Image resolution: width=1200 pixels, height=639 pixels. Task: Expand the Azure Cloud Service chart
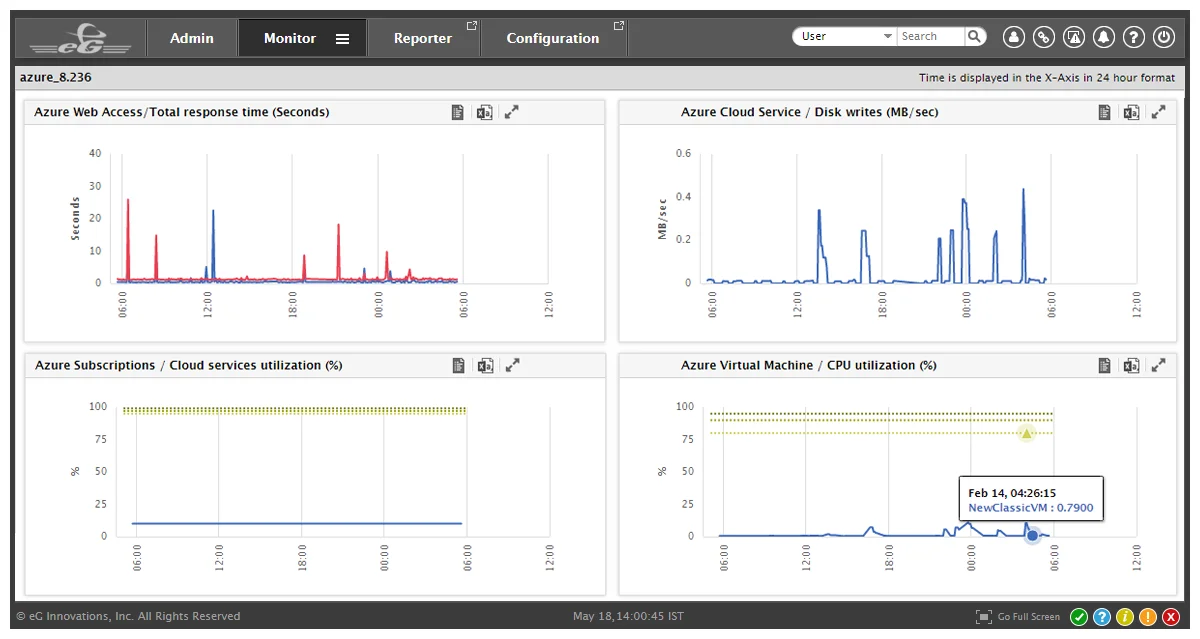(1159, 112)
